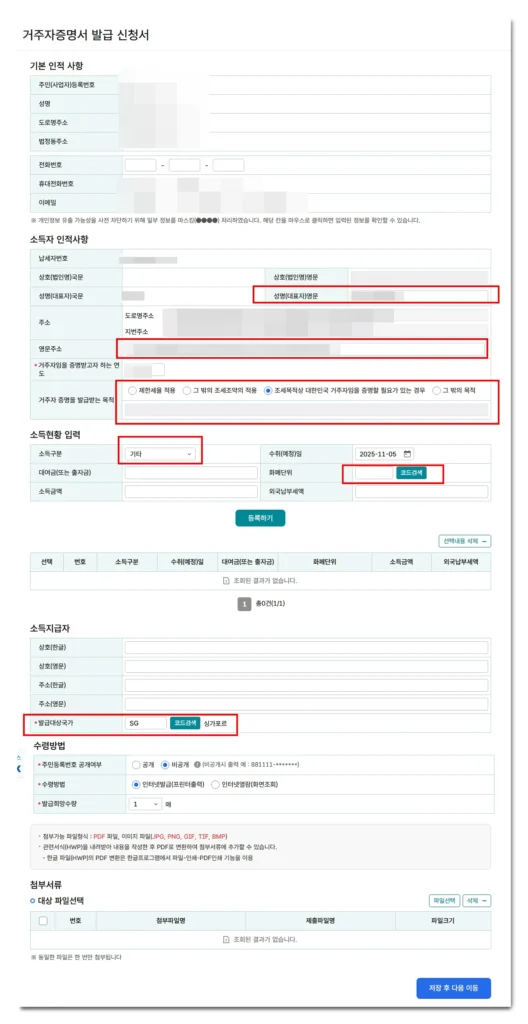This screenshot has width=528, height=1024.
Task: Click the 삭제 button in 첨부서류
Action: coord(476,901)
